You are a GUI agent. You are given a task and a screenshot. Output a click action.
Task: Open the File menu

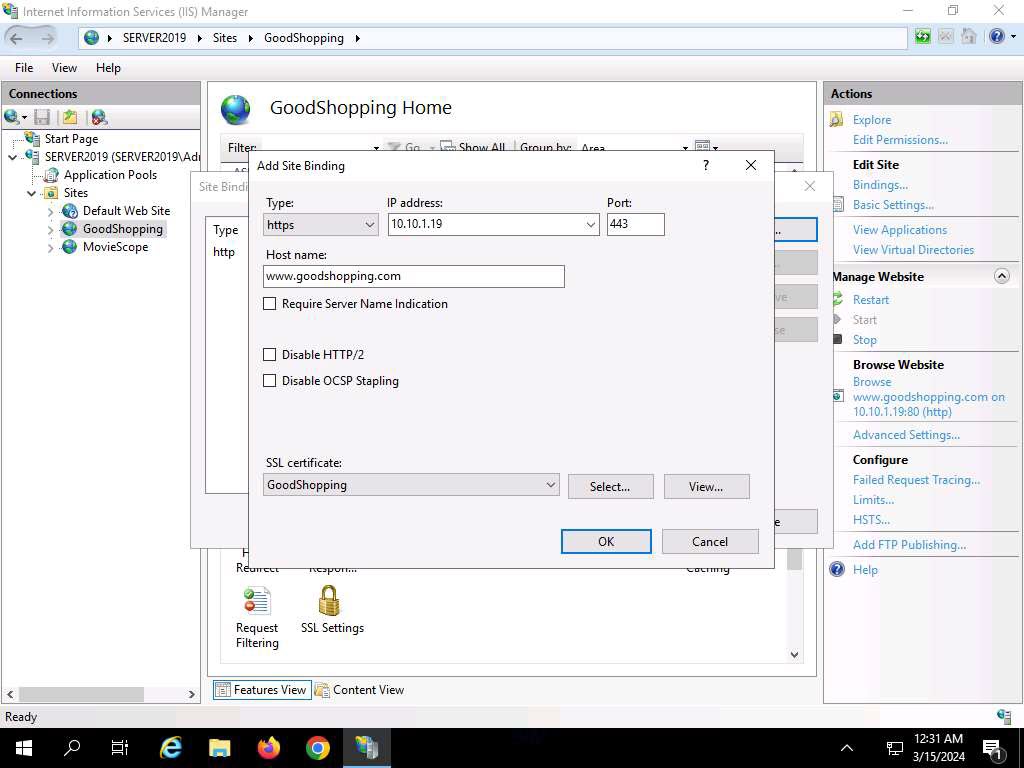(24, 68)
